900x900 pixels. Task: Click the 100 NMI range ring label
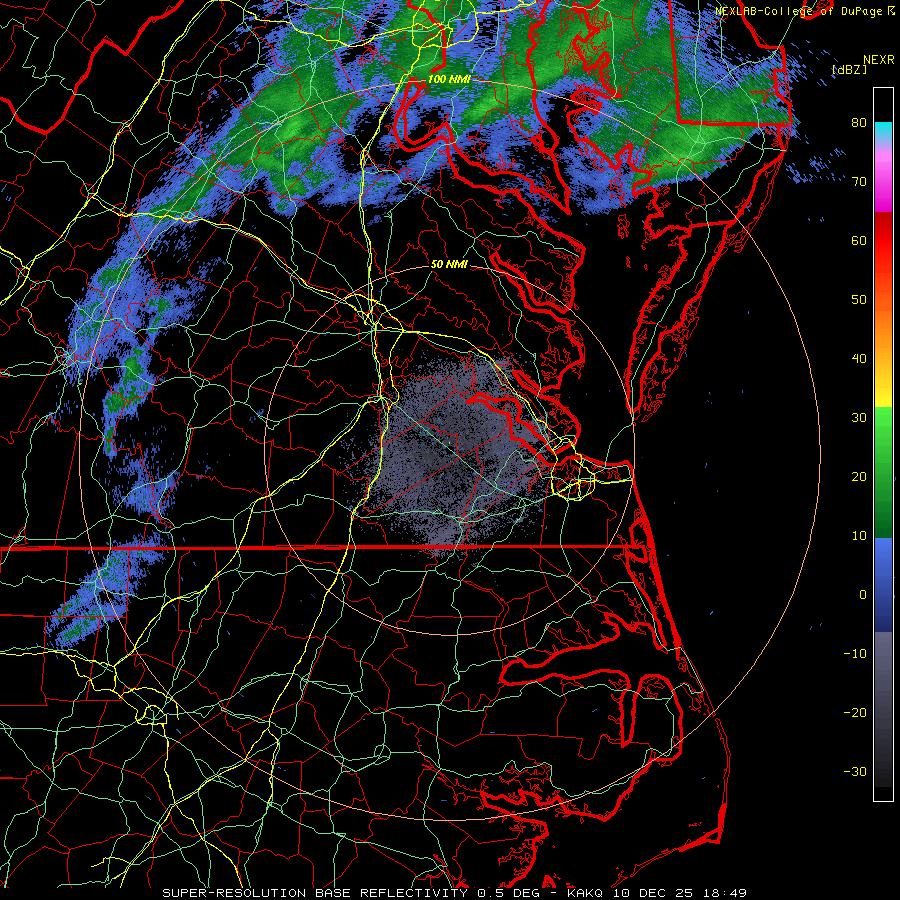[x=449, y=79]
